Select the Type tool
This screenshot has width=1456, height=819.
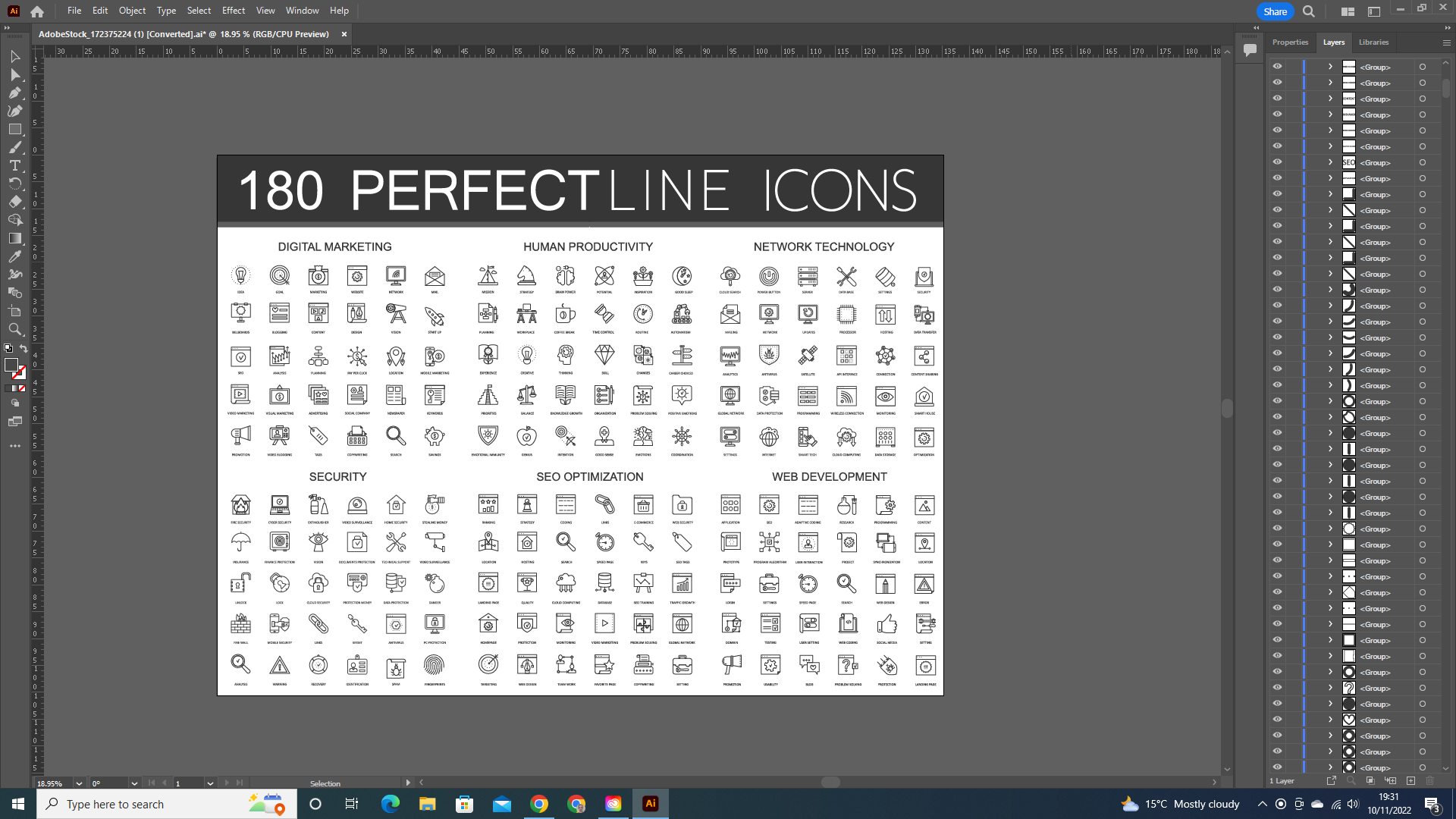pos(15,166)
